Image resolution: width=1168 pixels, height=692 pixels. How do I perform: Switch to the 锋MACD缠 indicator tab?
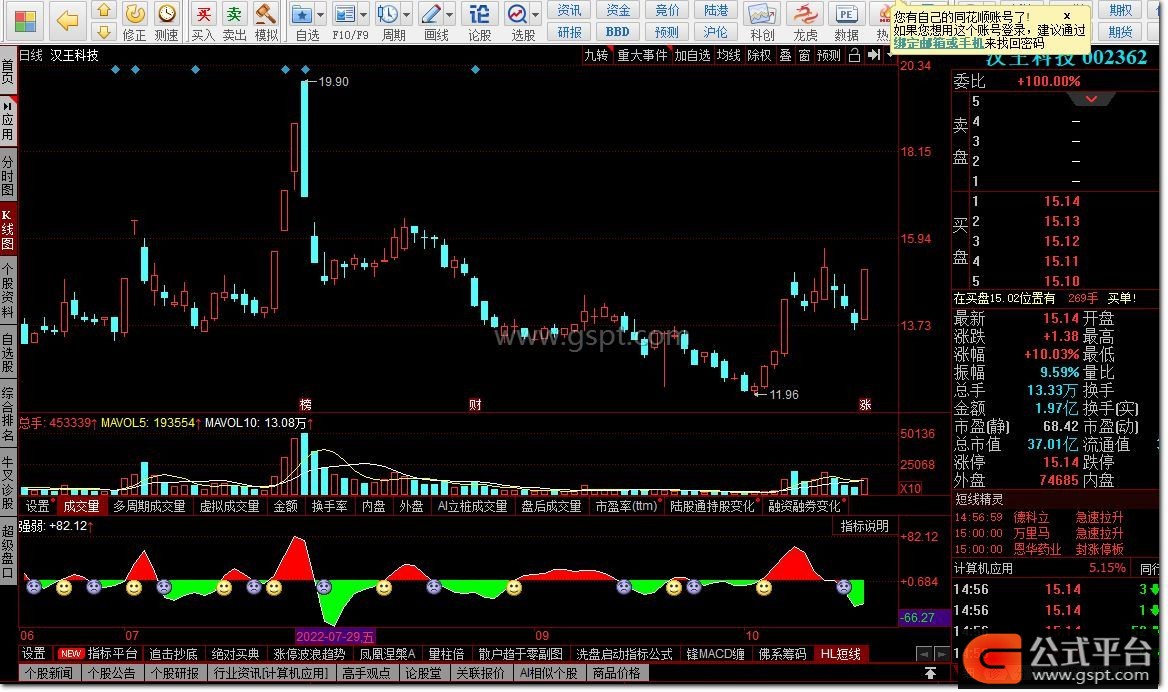point(715,654)
